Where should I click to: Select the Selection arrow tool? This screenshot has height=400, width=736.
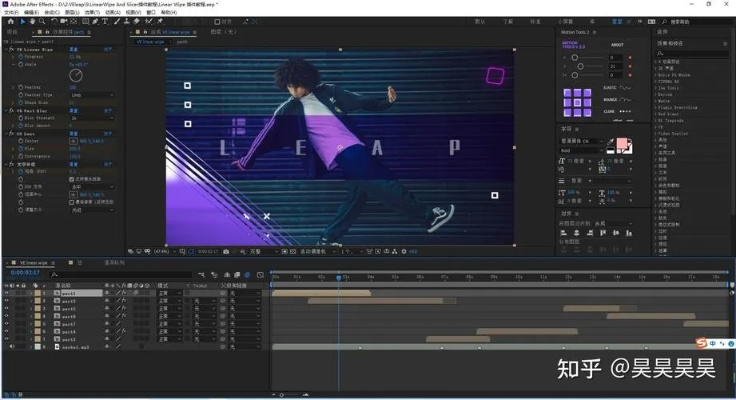[x=23, y=21]
